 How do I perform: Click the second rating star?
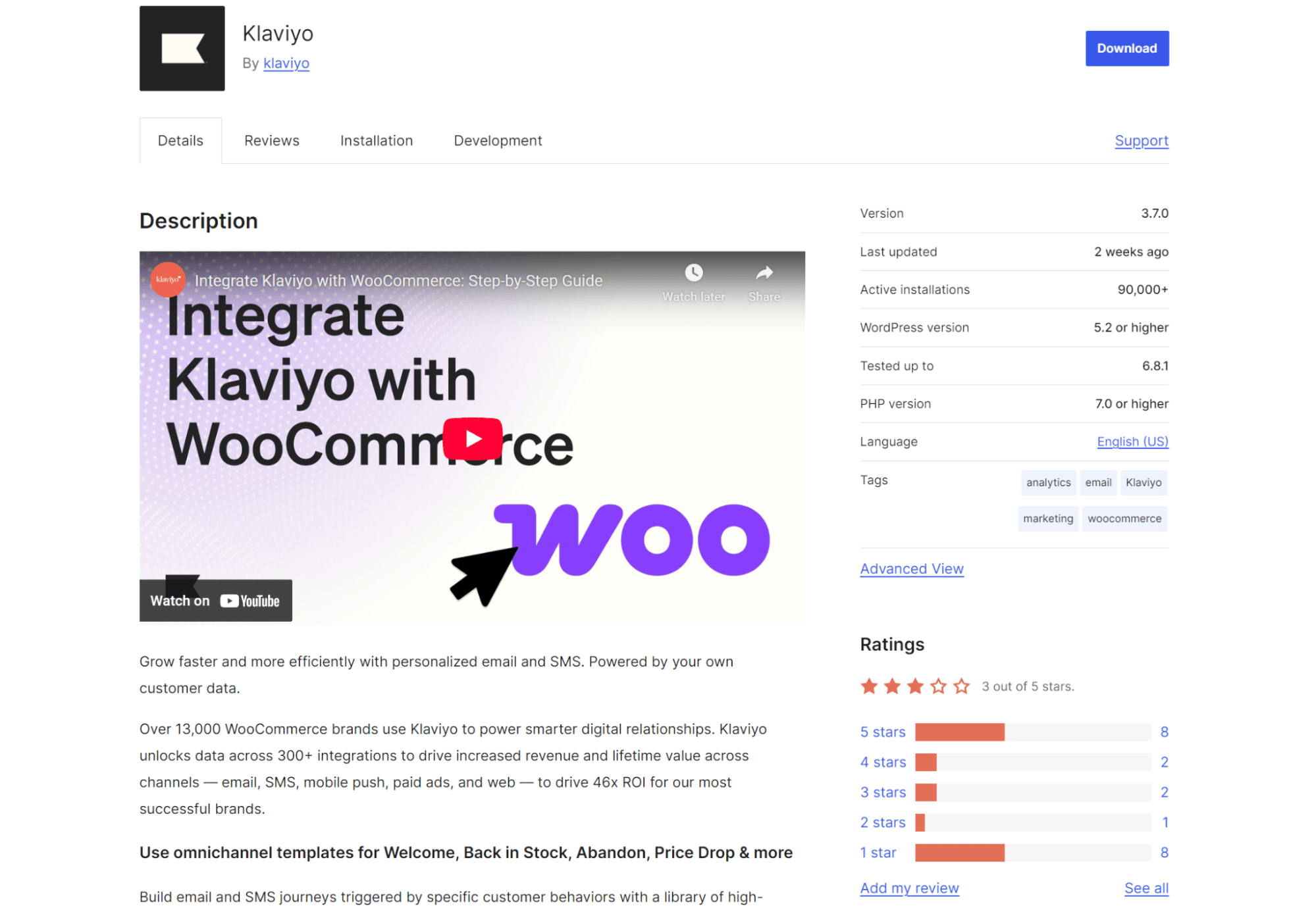(x=892, y=686)
